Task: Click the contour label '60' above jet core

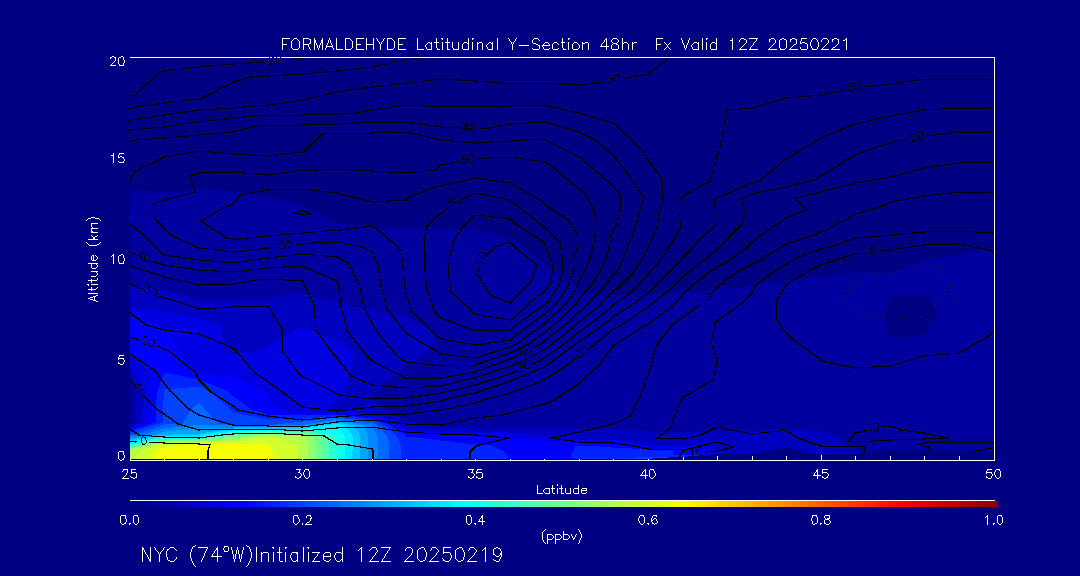Action: tap(455, 201)
